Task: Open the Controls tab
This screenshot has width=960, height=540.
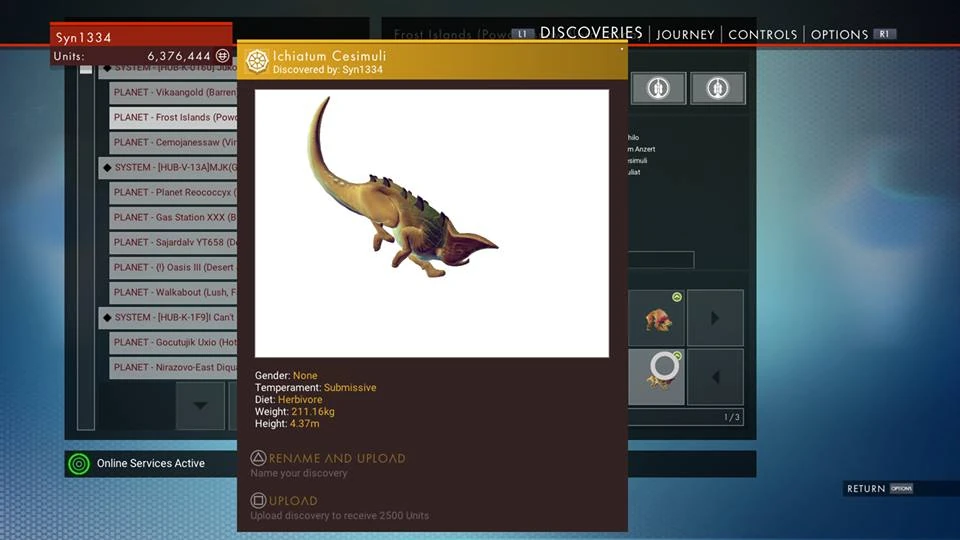Action: 762,35
